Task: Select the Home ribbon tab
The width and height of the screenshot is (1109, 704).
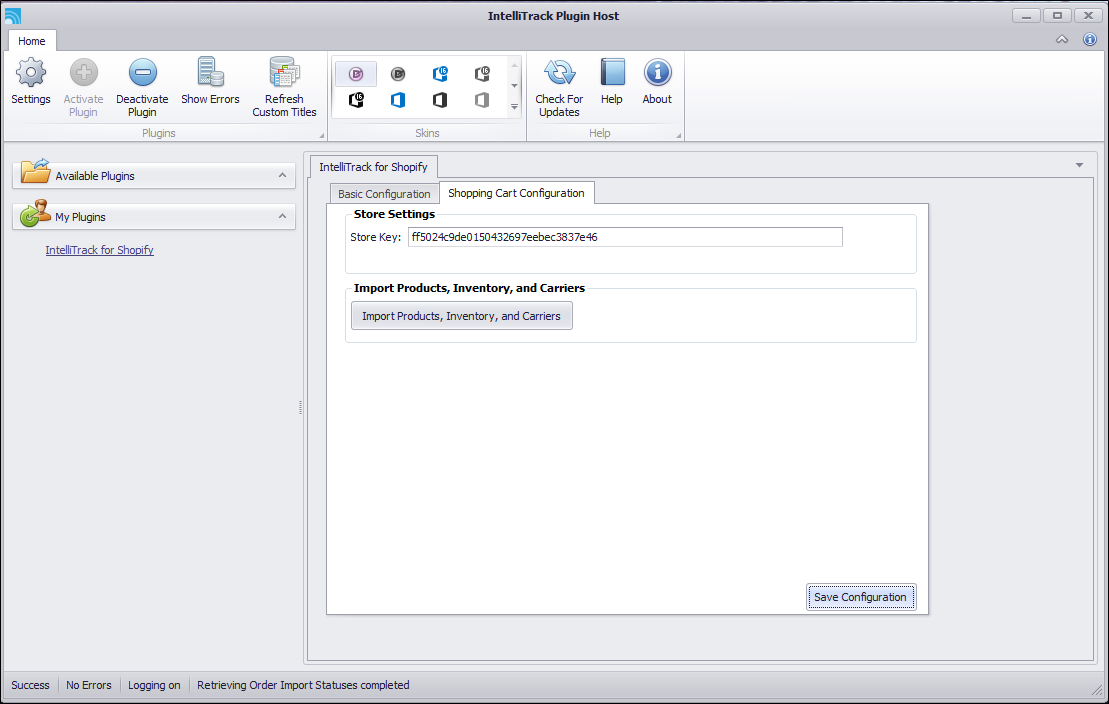Action: (32, 41)
